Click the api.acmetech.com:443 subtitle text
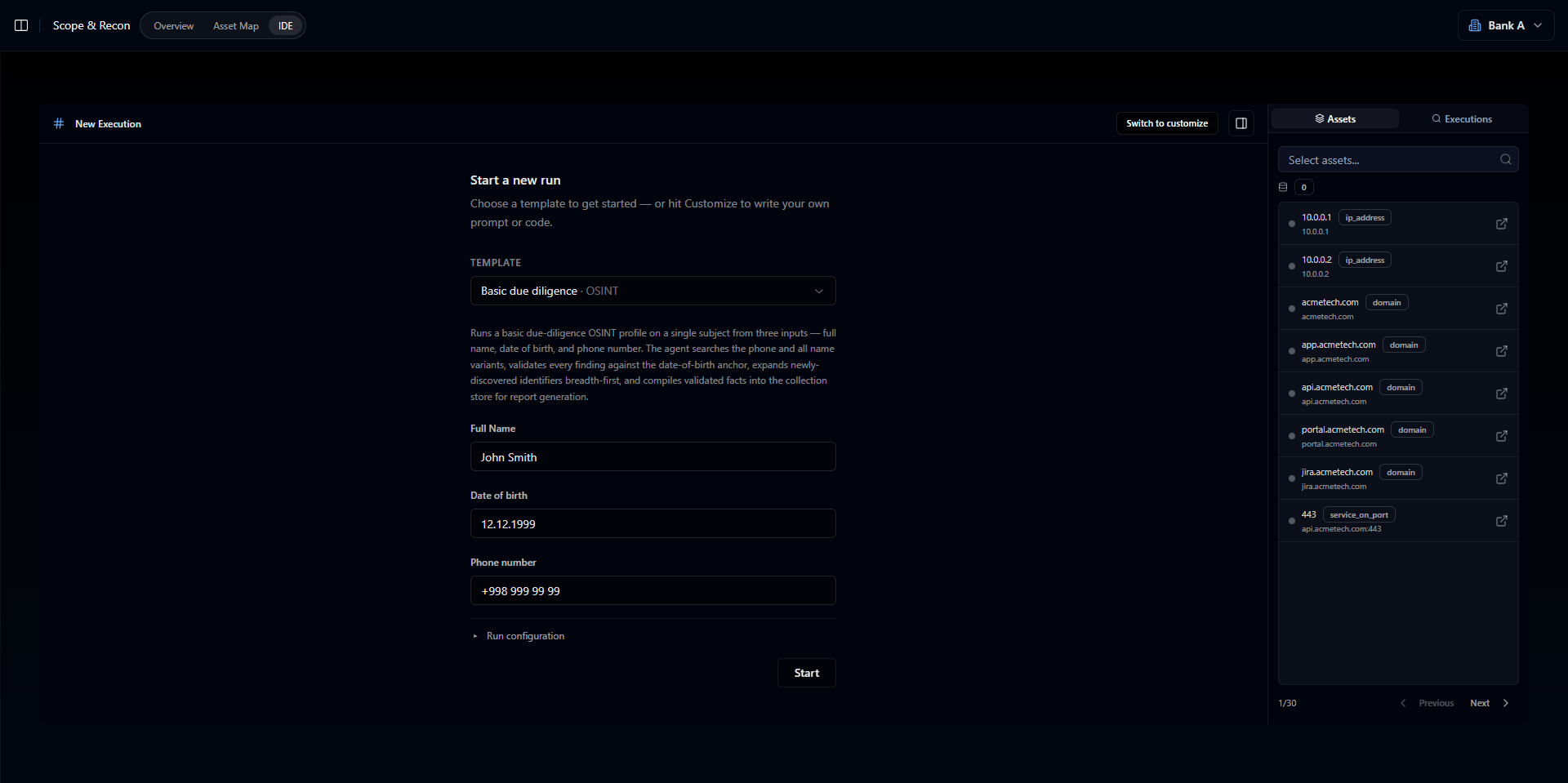The width and height of the screenshot is (1568, 783). coord(1341,529)
